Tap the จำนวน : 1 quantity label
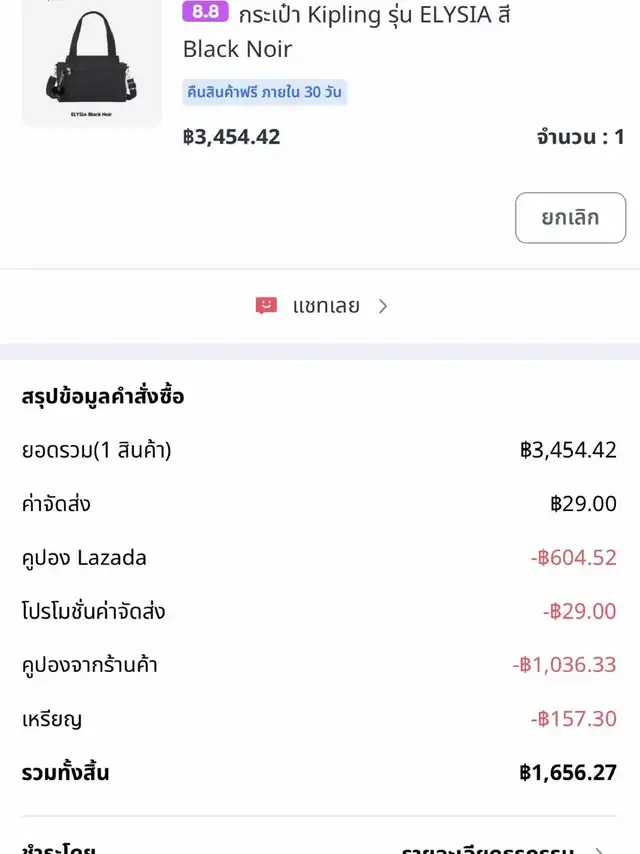The image size is (640, 854). 580,137
